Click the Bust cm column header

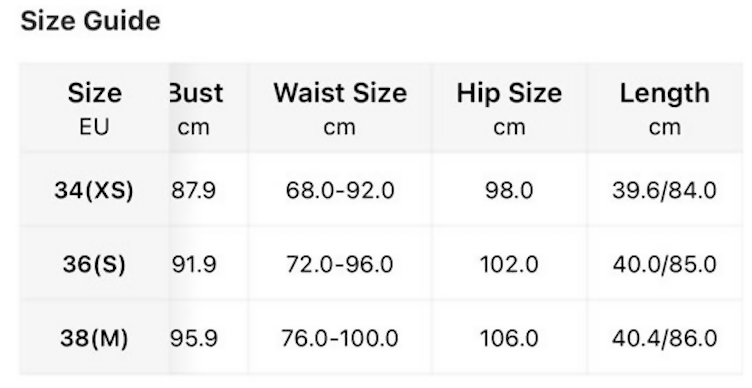(209, 108)
